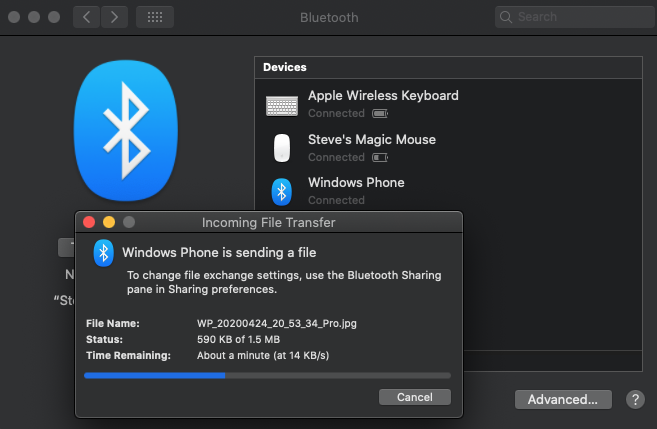The height and width of the screenshot is (429, 657).
Task: Focus the Search field
Action: [x=574, y=17]
